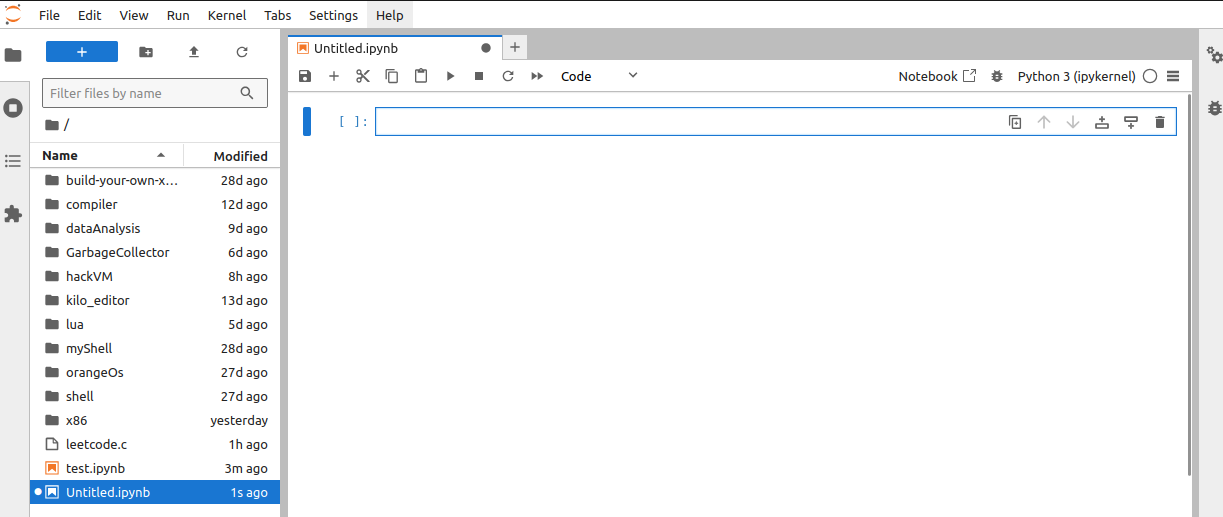Select the dataAnalysis folder
The image size is (1223, 517).
click(x=155, y=229)
